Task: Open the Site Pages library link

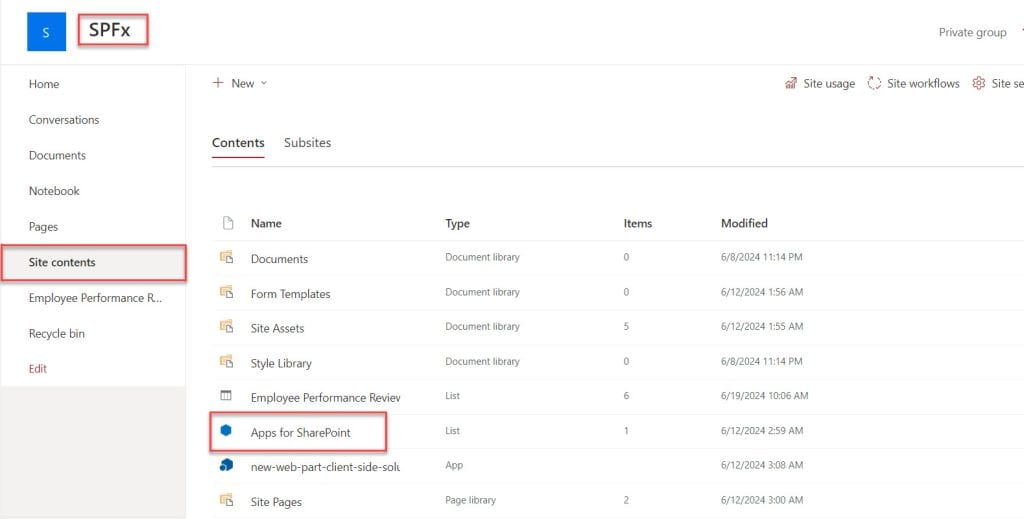Action: pyautogui.click(x=276, y=502)
